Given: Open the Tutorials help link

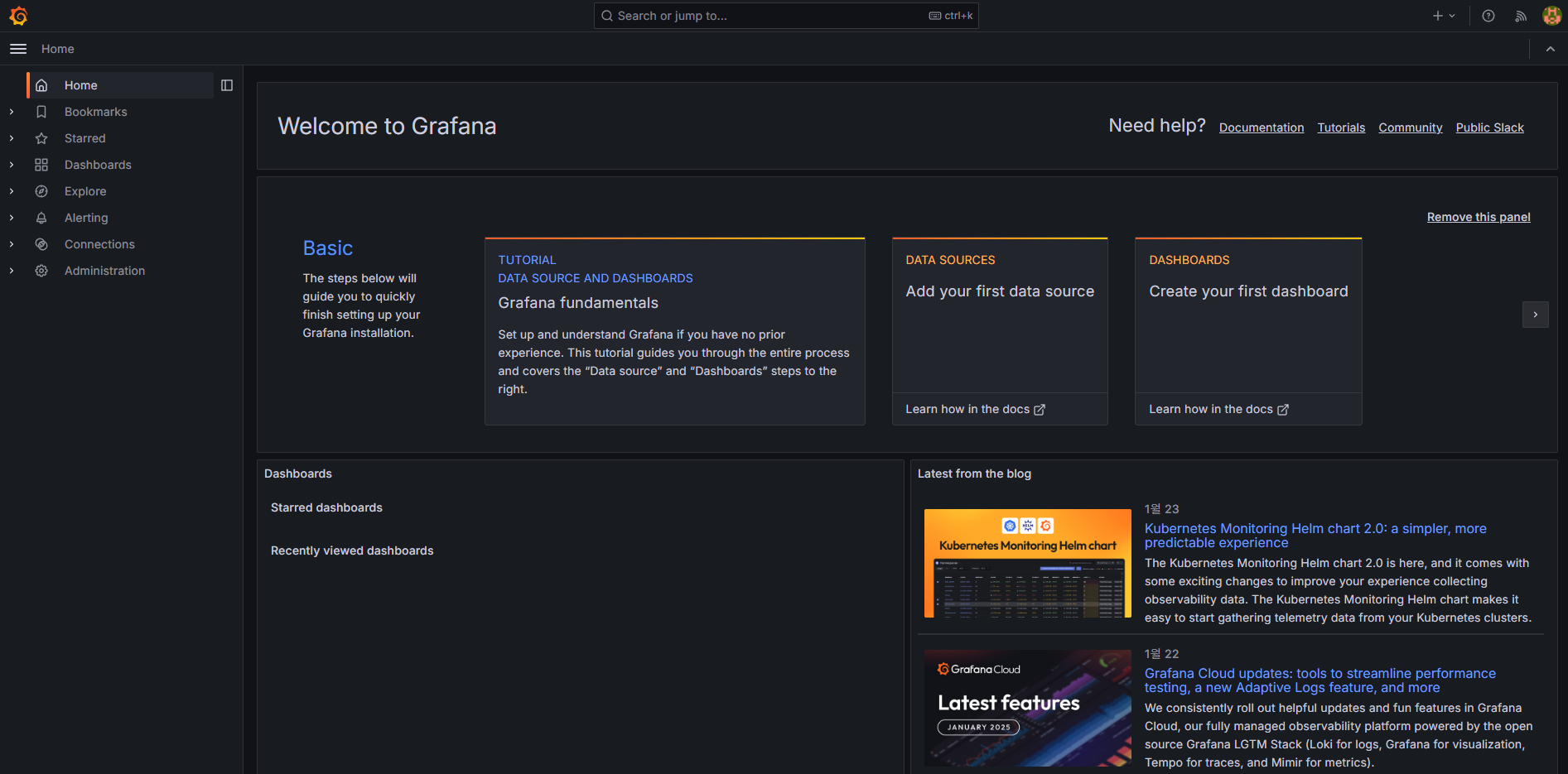Looking at the screenshot, I should point(1341,127).
